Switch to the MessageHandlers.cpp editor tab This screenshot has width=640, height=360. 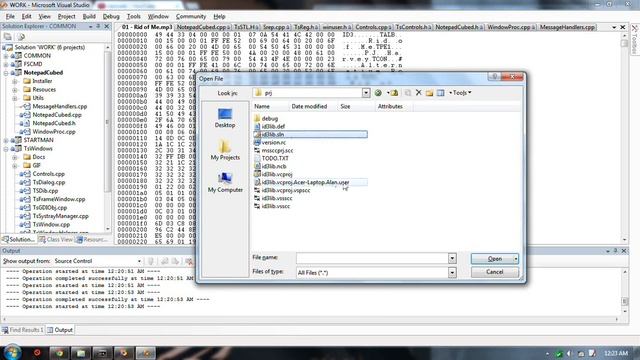[x=567, y=27]
